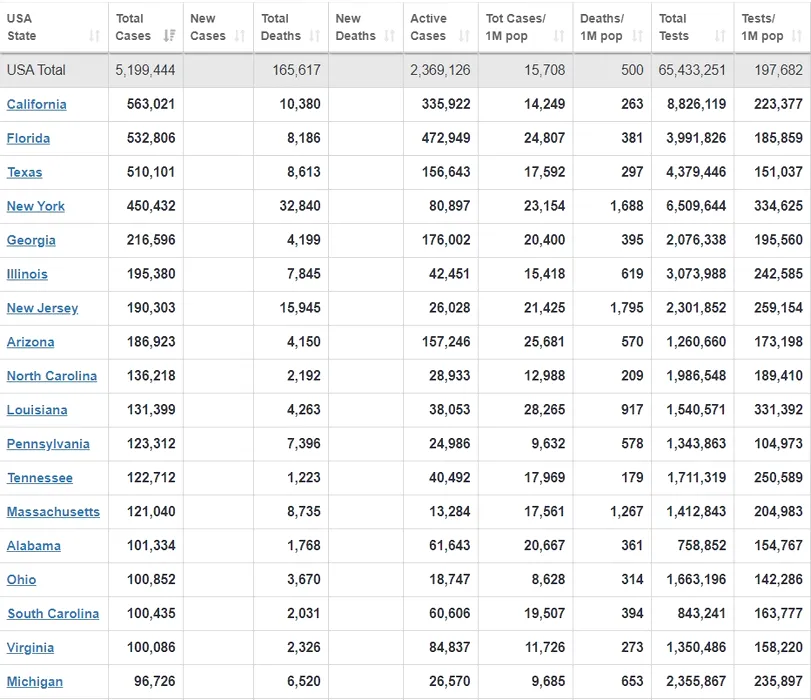Open the New Jersey state page
Screen dimensions: 811x700
[x=42, y=309]
